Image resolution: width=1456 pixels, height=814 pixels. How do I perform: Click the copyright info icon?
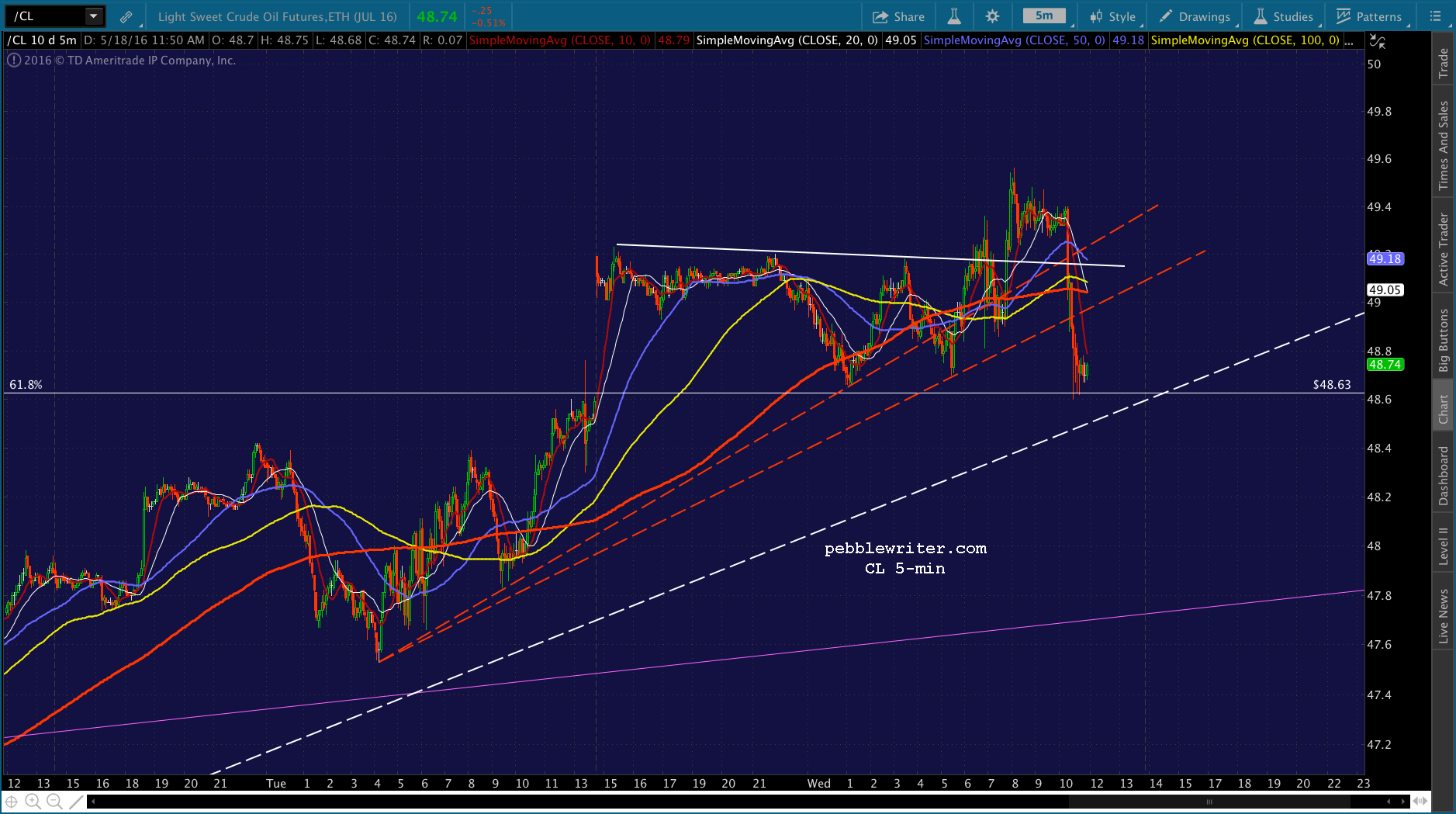click(x=14, y=61)
